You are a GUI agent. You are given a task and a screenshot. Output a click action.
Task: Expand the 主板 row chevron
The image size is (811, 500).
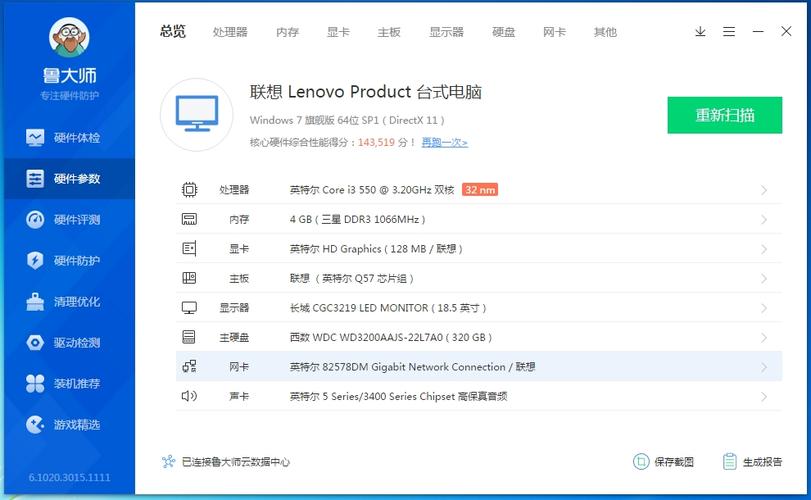[764, 279]
